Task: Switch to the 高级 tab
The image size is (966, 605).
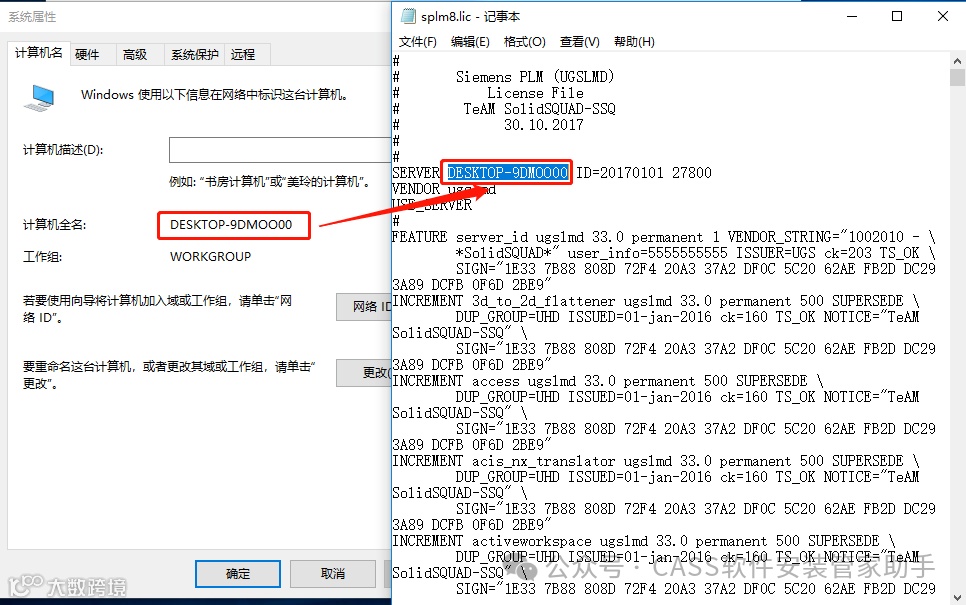Action: (135, 55)
